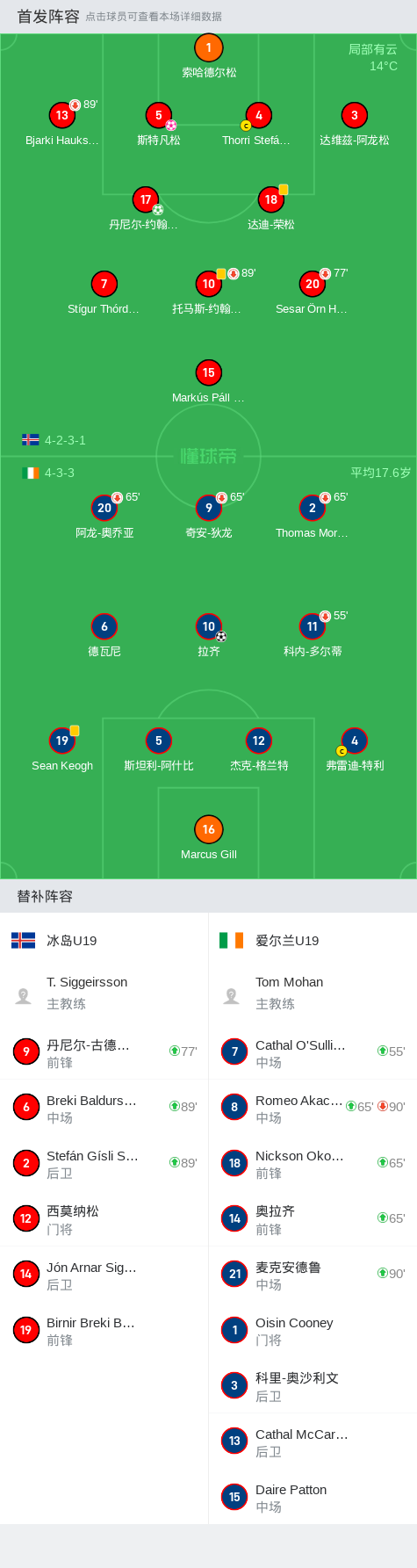Image resolution: width=417 pixels, height=1568 pixels.
Task: Open Iceland goalkeeper number 1 player badge
Action: pos(208,48)
